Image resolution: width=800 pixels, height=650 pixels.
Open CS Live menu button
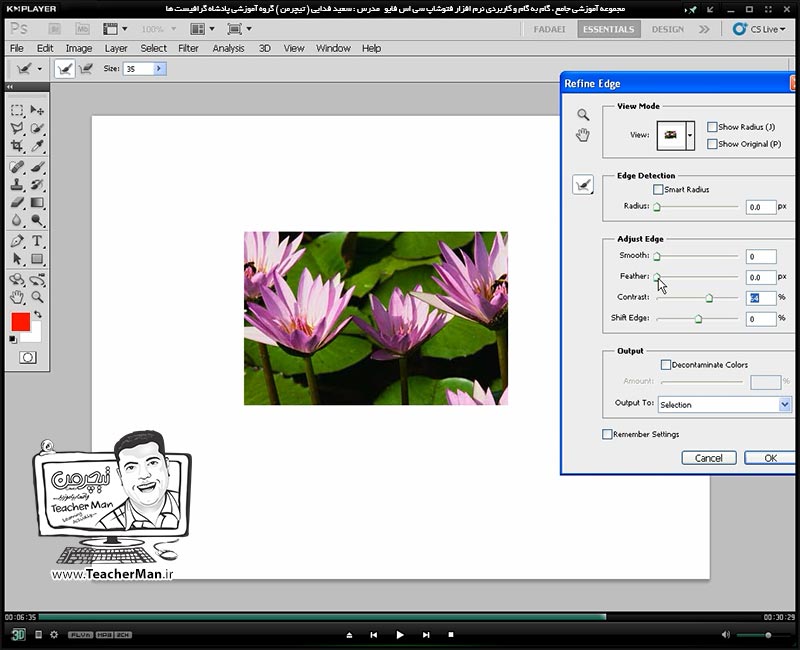(759, 29)
